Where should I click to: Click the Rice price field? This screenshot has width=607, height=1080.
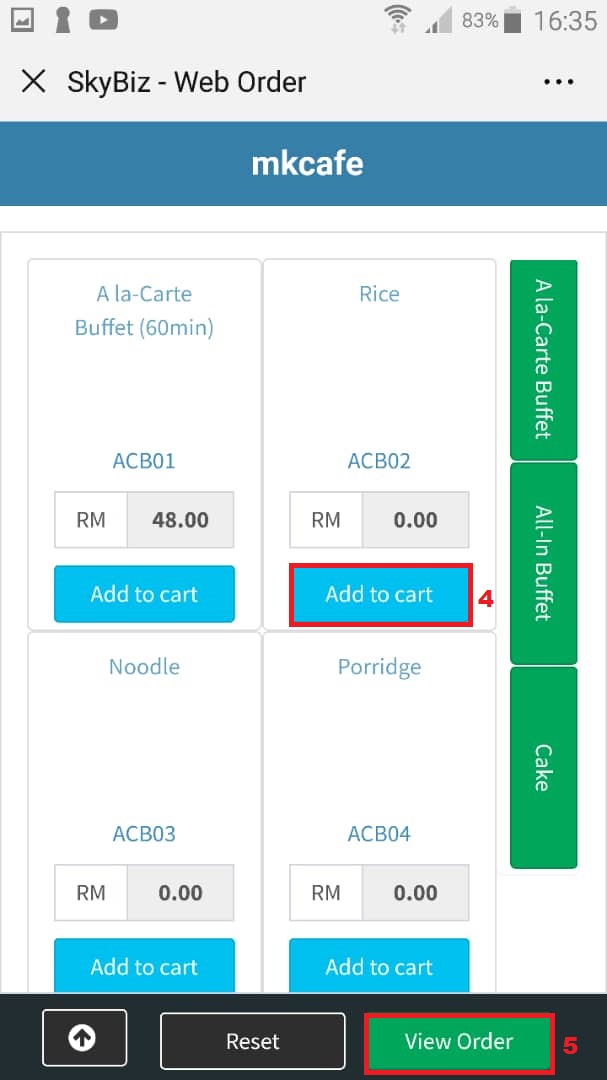[x=415, y=520]
